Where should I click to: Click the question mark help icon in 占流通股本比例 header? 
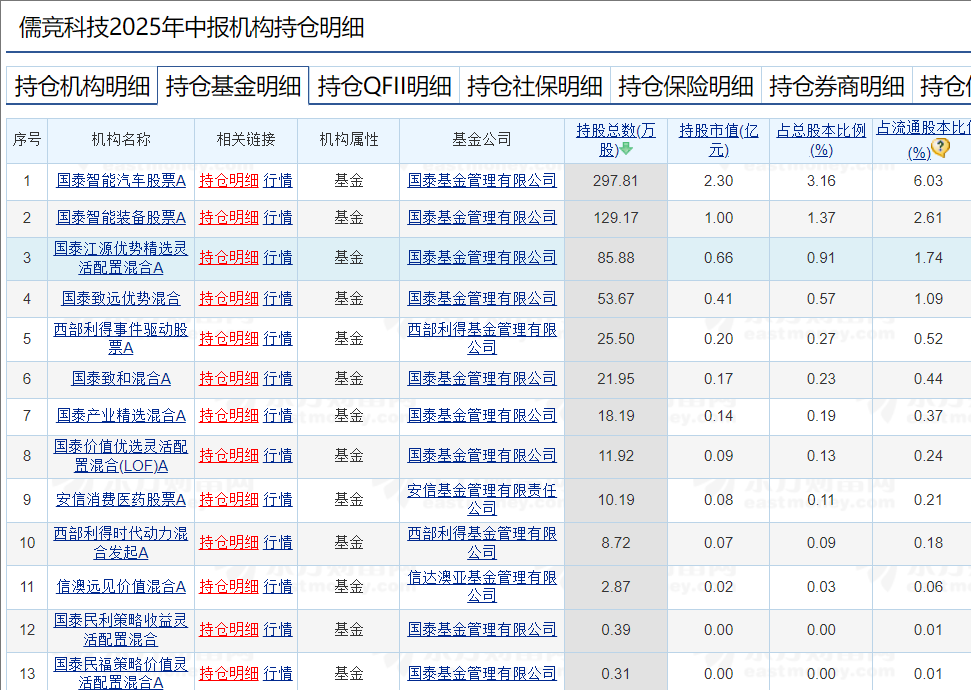[940, 147]
